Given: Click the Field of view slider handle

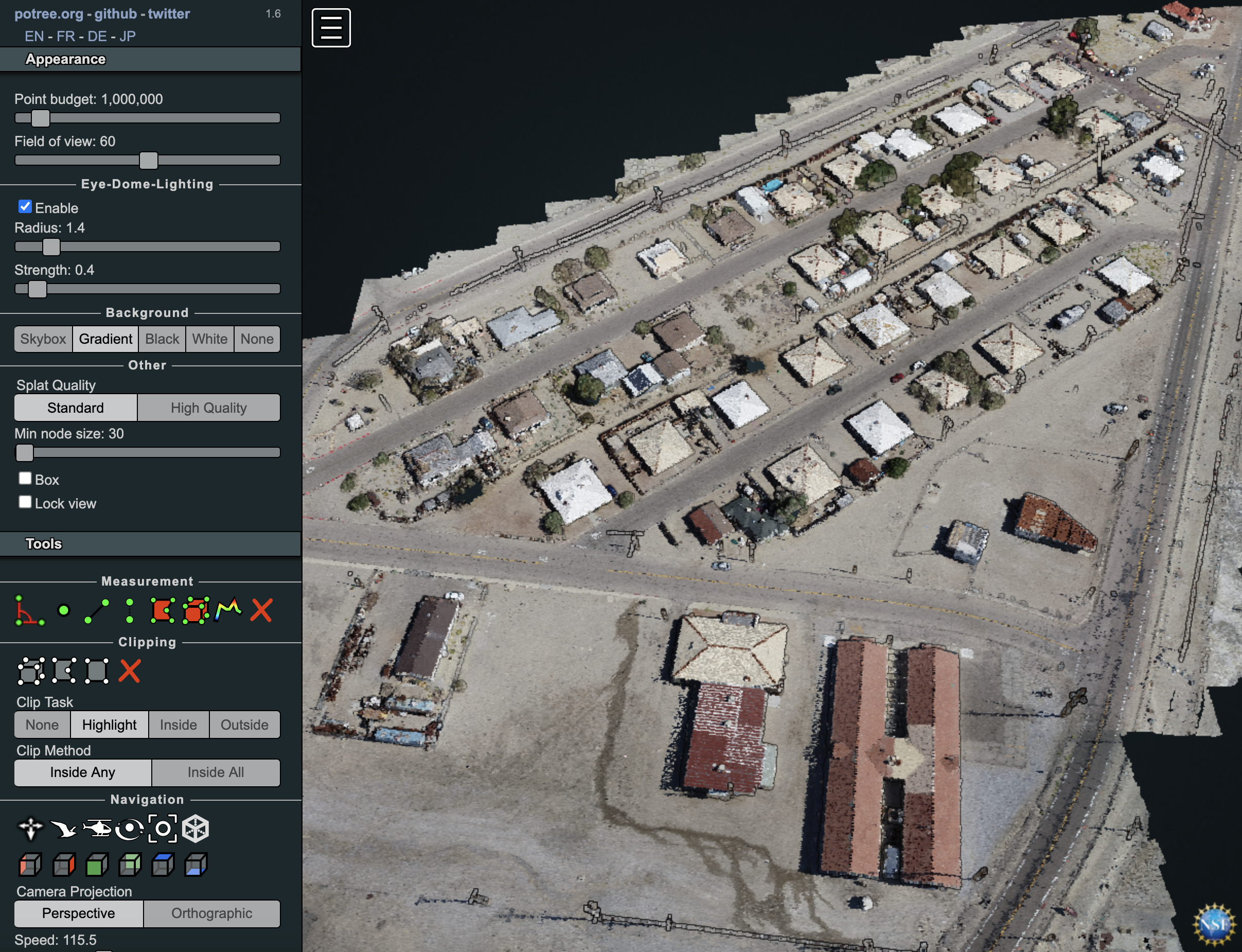Looking at the screenshot, I should 149,161.
